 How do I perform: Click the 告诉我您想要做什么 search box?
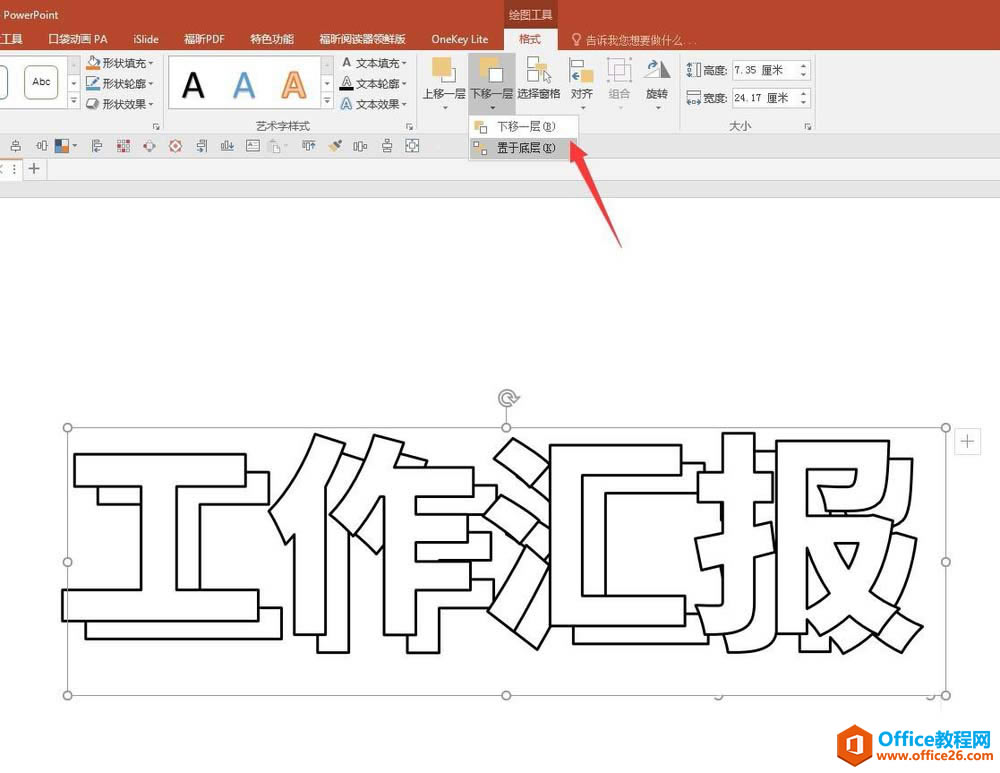coord(633,40)
